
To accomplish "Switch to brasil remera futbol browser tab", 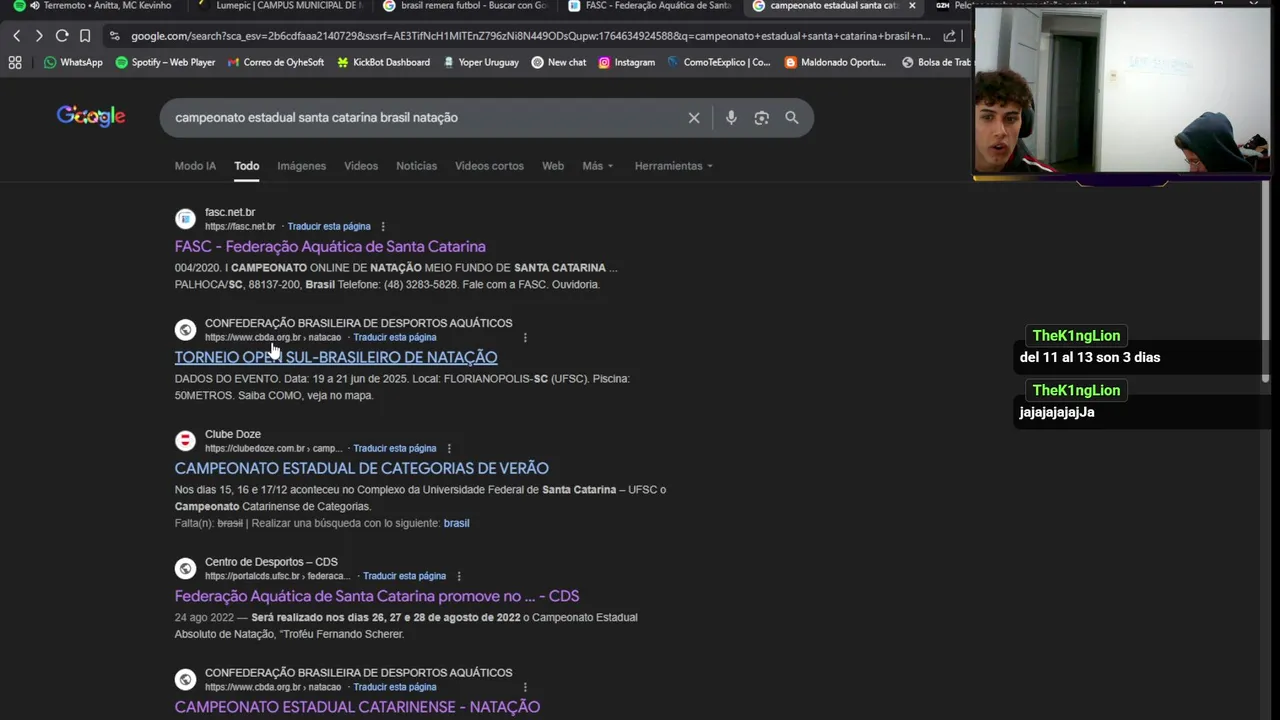I will [x=466, y=6].
